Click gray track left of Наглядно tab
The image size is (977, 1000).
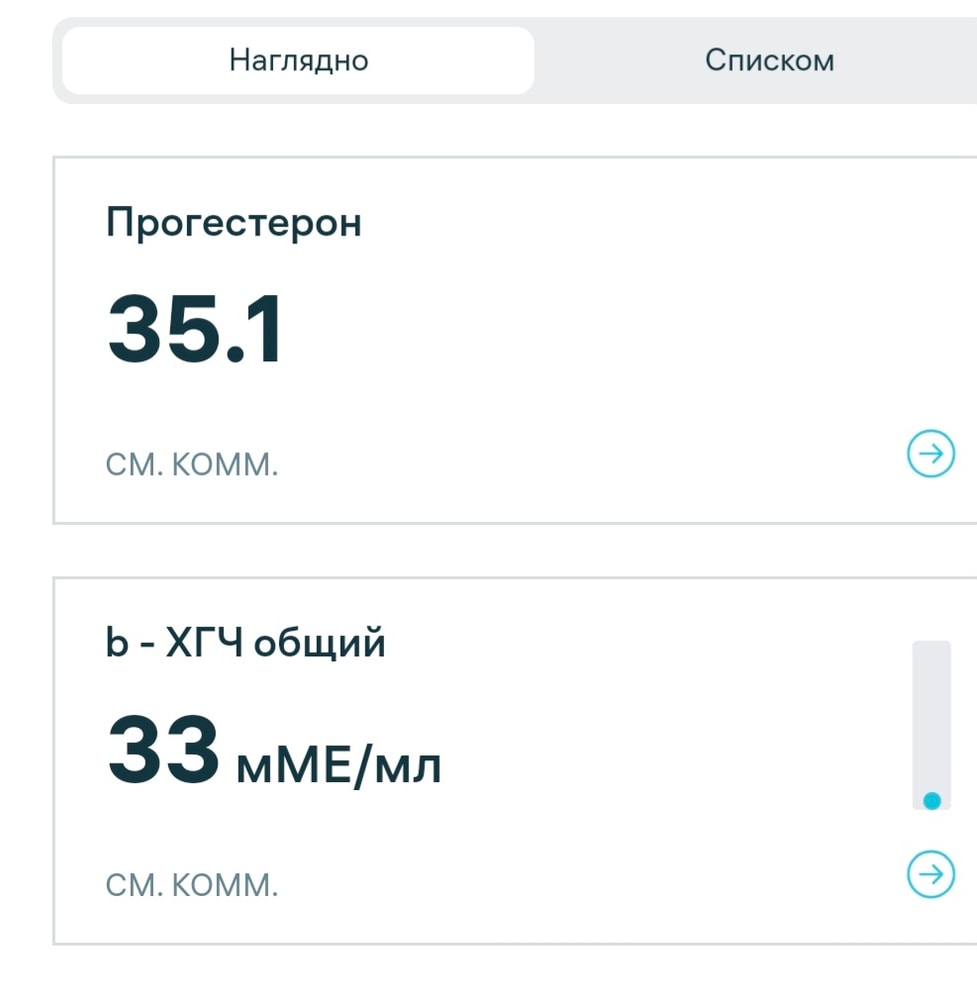[x=58, y=60]
